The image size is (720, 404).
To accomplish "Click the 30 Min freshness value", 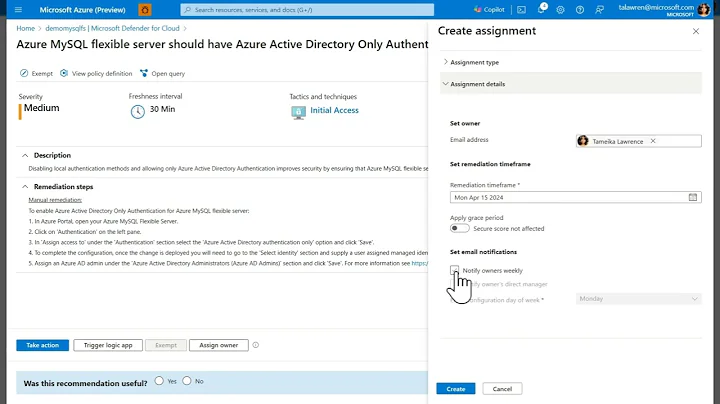I will click(x=163, y=109).
